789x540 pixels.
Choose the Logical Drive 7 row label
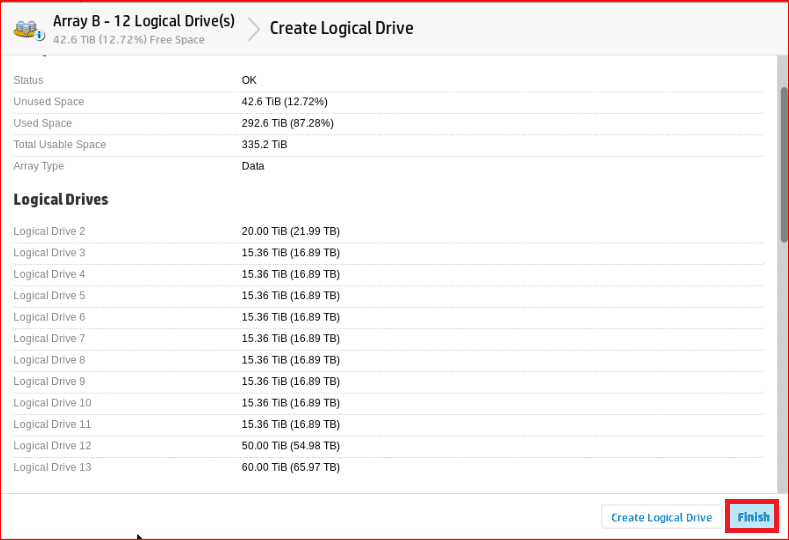pyautogui.click(x=49, y=339)
